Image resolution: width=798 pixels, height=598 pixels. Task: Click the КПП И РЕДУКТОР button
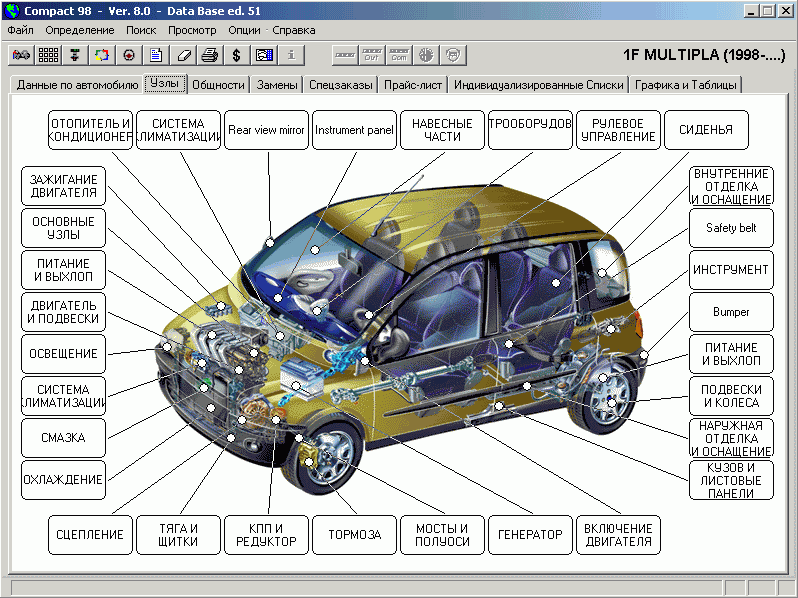[x=266, y=535]
